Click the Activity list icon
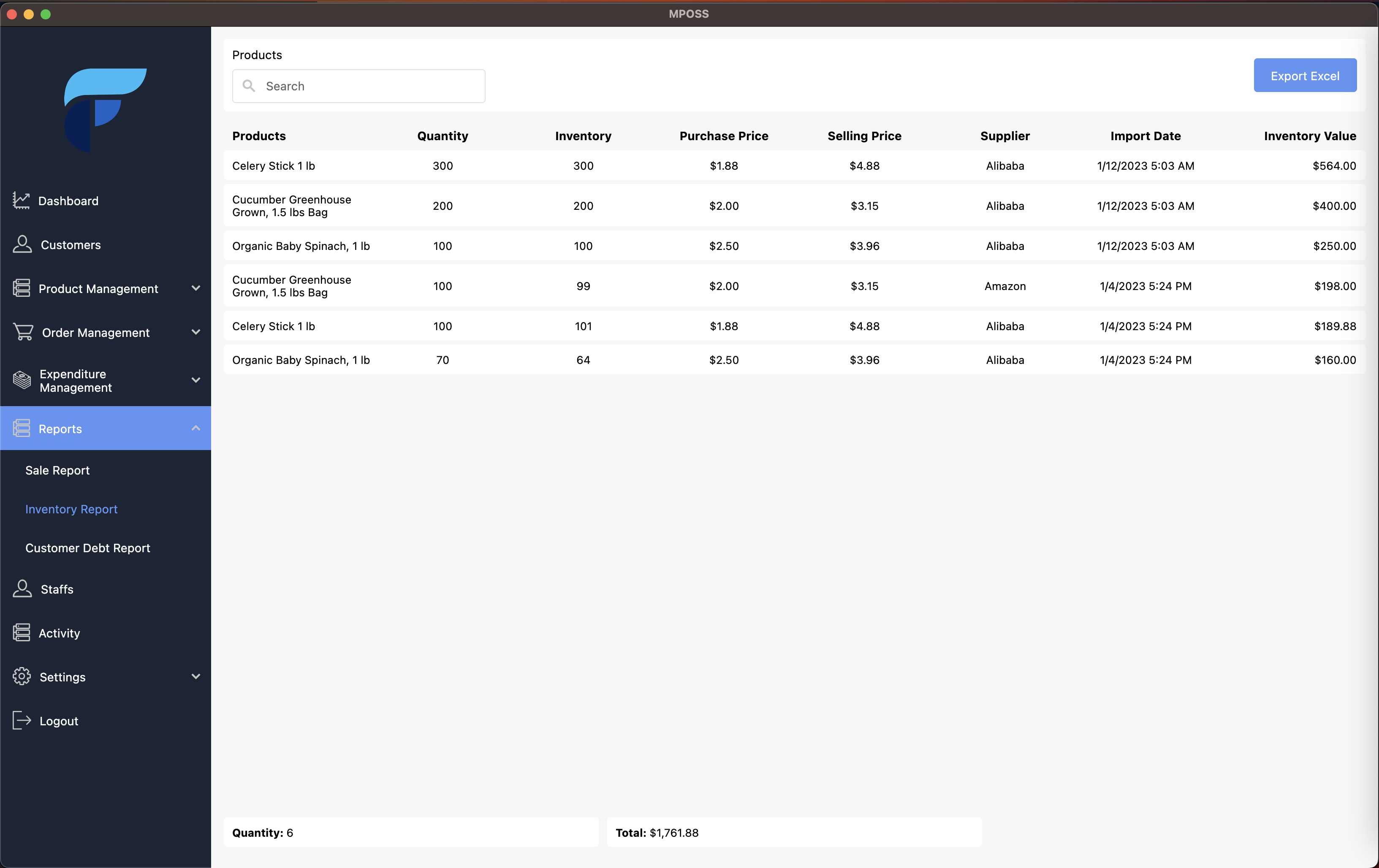The height and width of the screenshot is (868, 1379). click(22, 633)
